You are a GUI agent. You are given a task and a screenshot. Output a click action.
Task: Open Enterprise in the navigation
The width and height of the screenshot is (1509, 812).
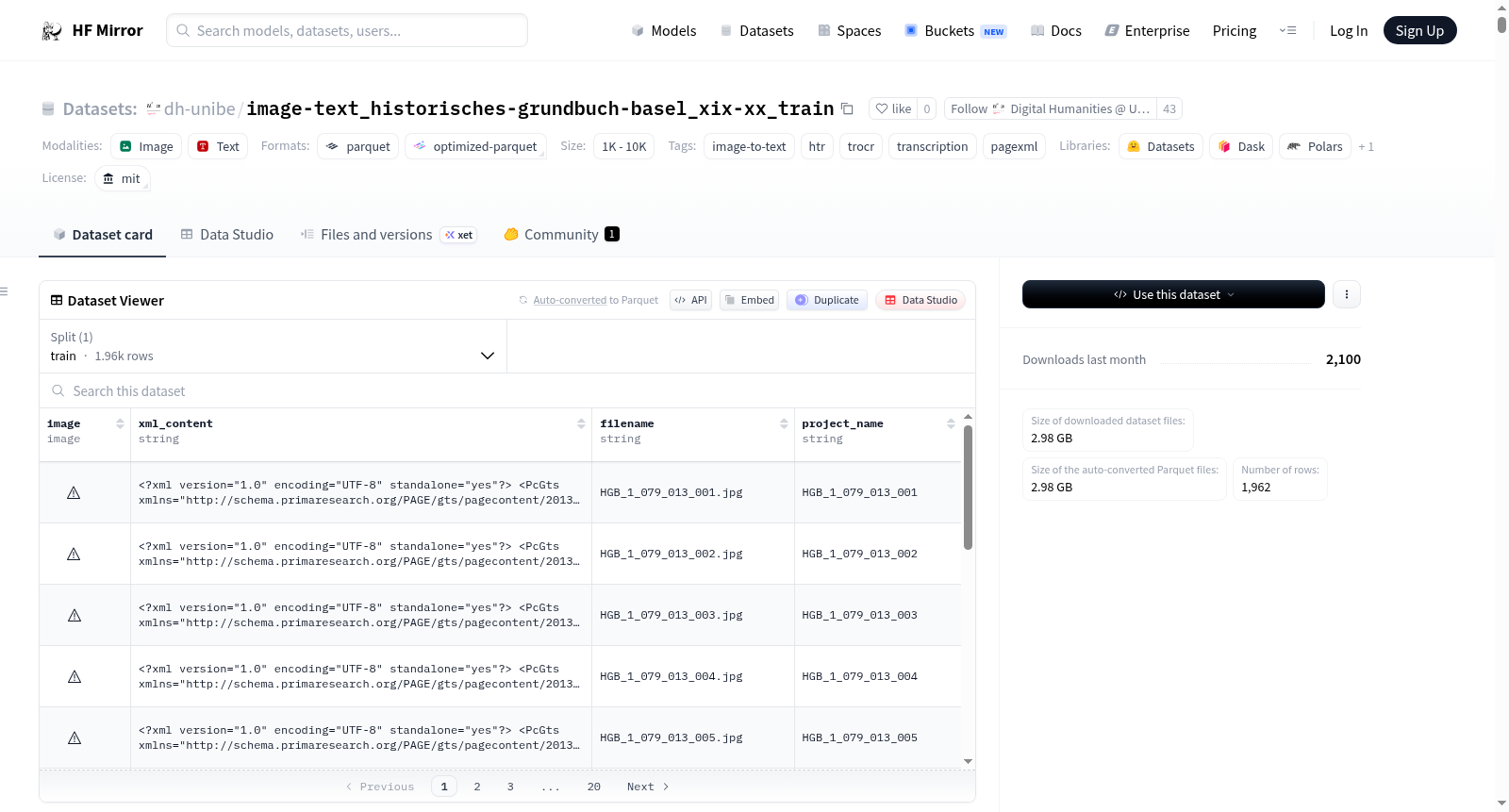click(x=1147, y=30)
